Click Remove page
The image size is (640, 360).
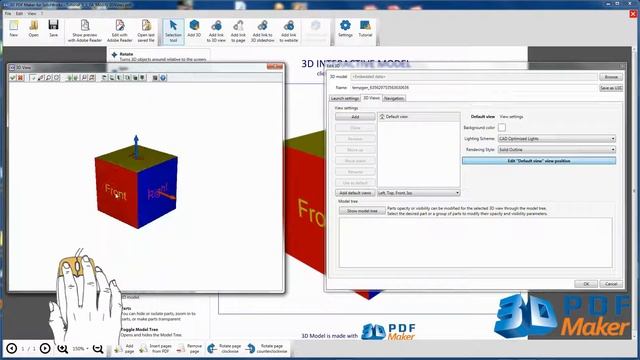pos(189,349)
